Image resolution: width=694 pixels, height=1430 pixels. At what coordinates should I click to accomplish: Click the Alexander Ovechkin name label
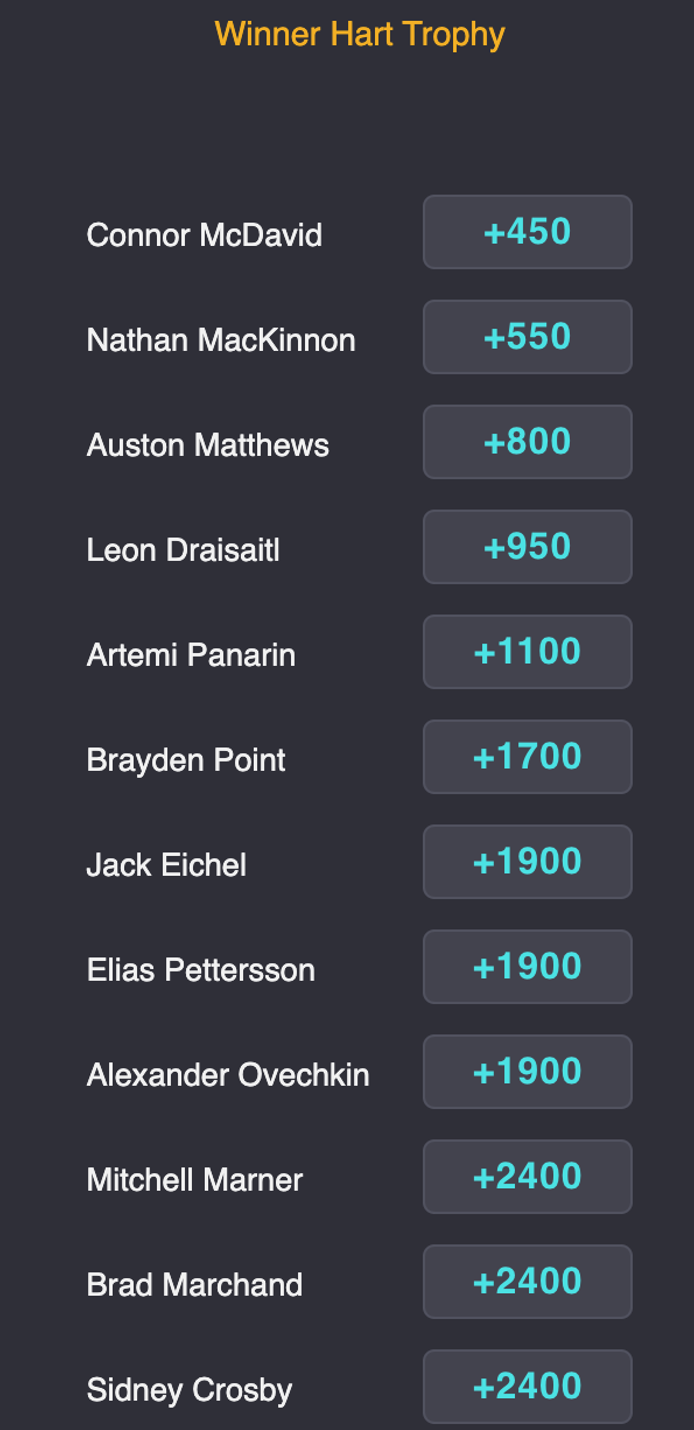click(228, 1075)
